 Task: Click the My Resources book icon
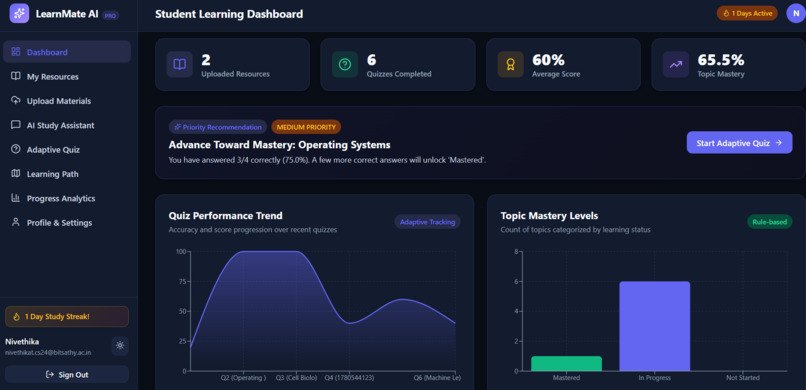(x=15, y=76)
